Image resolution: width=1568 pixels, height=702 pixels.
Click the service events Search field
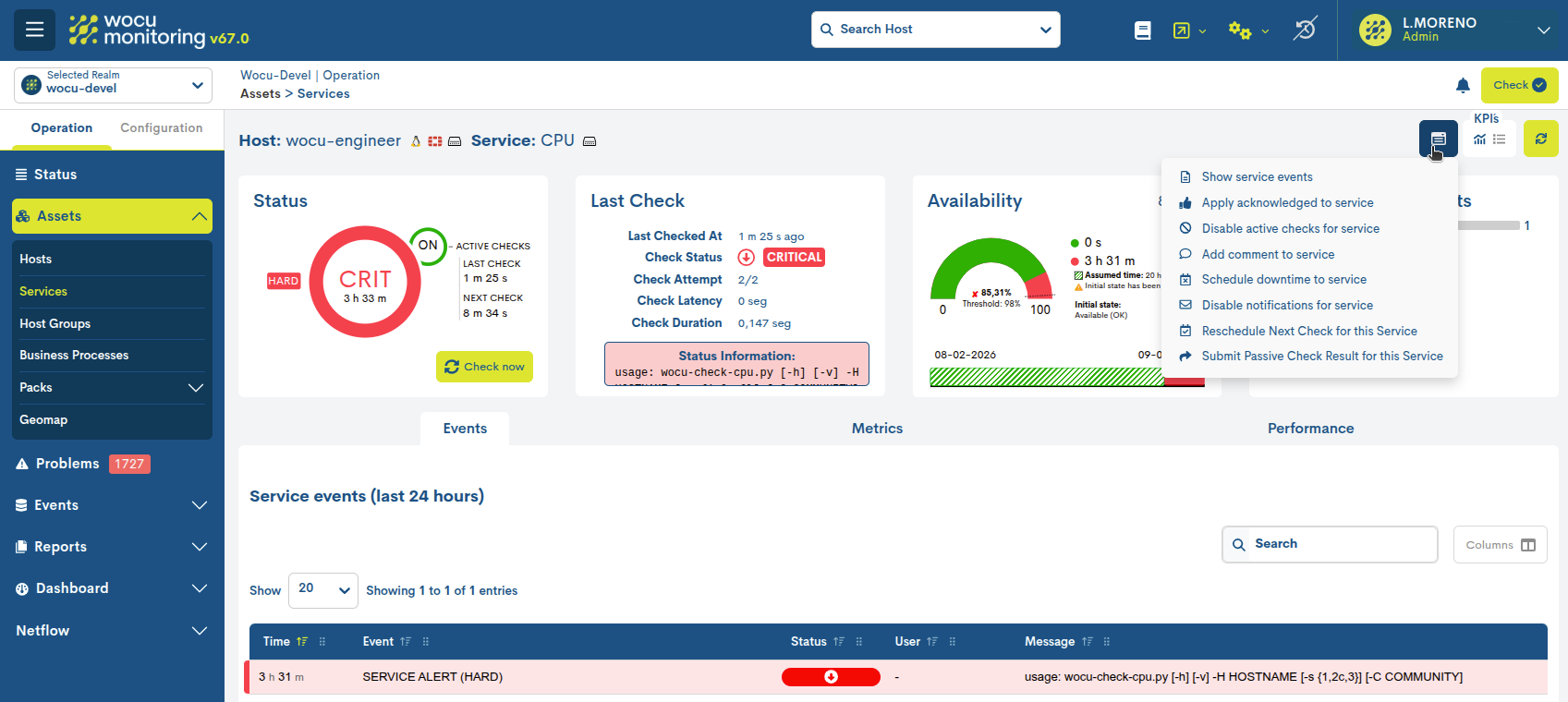click(x=1330, y=544)
